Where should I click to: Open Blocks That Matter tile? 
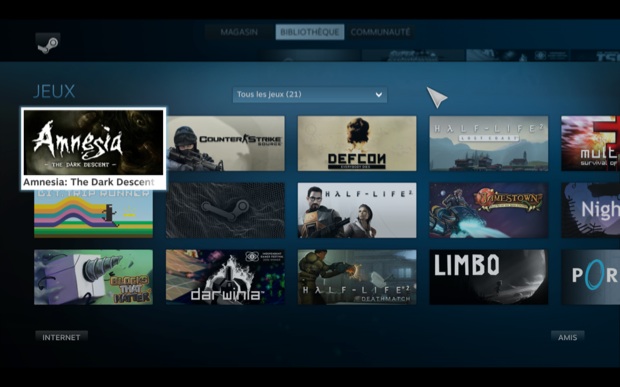coord(93,277)
